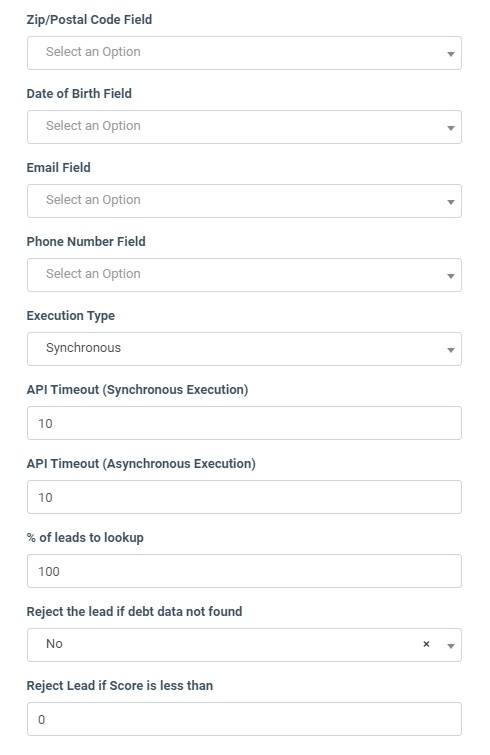
Task: Open the Execution Type Synchronous dropdown
Action: click(244, 349)
